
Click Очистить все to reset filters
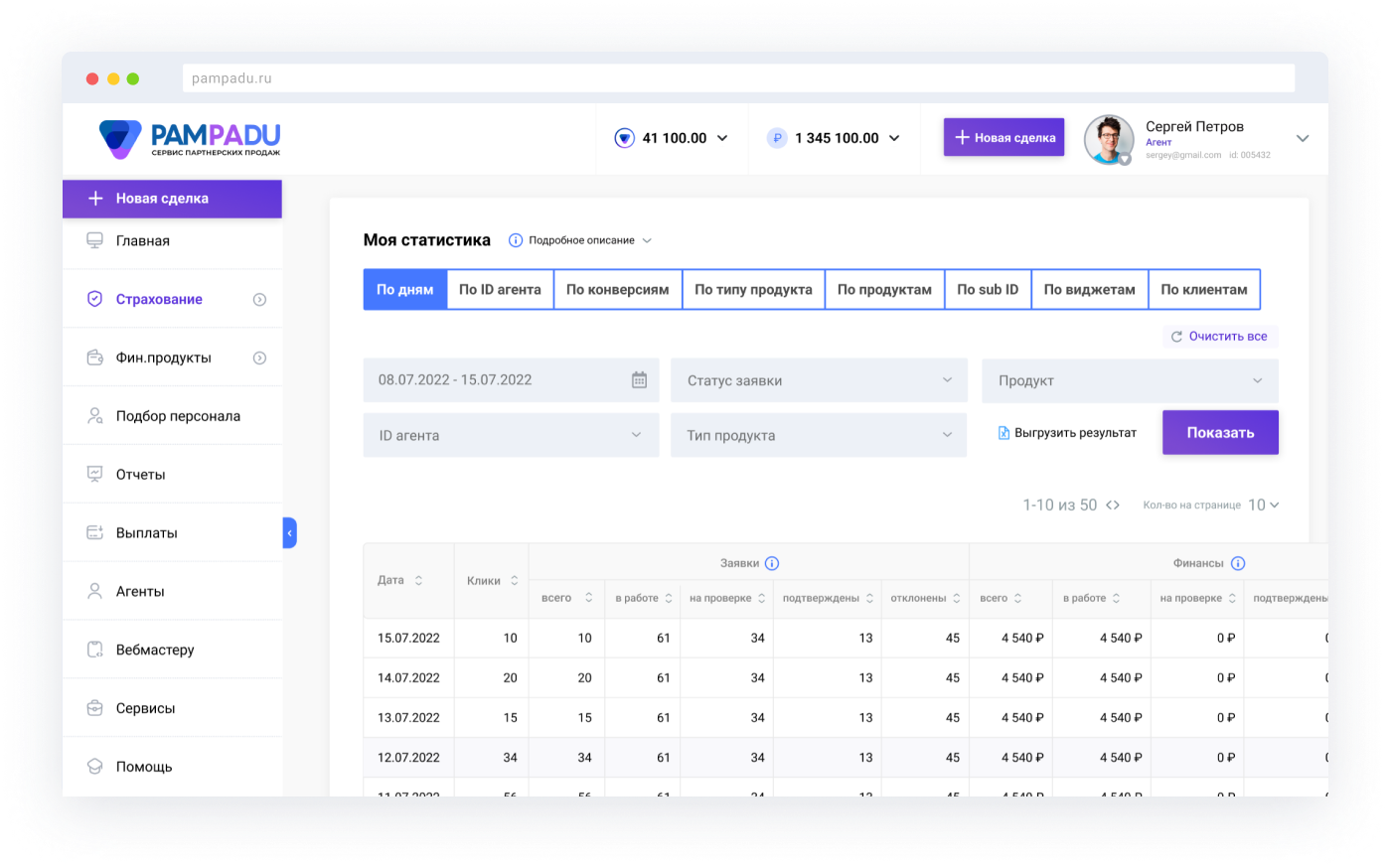pos(1221,336)
